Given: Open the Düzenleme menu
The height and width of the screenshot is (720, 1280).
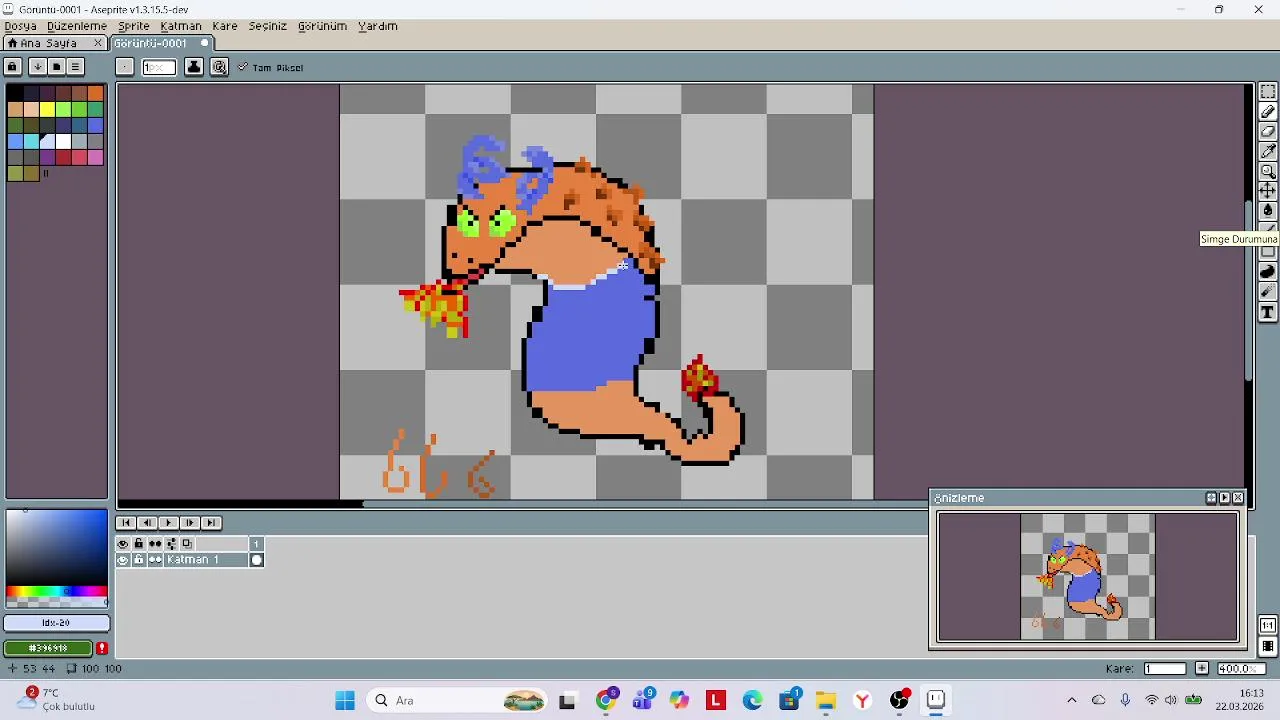Looking at the screenshot, I should pyautogui.click(x=77, y=26).
